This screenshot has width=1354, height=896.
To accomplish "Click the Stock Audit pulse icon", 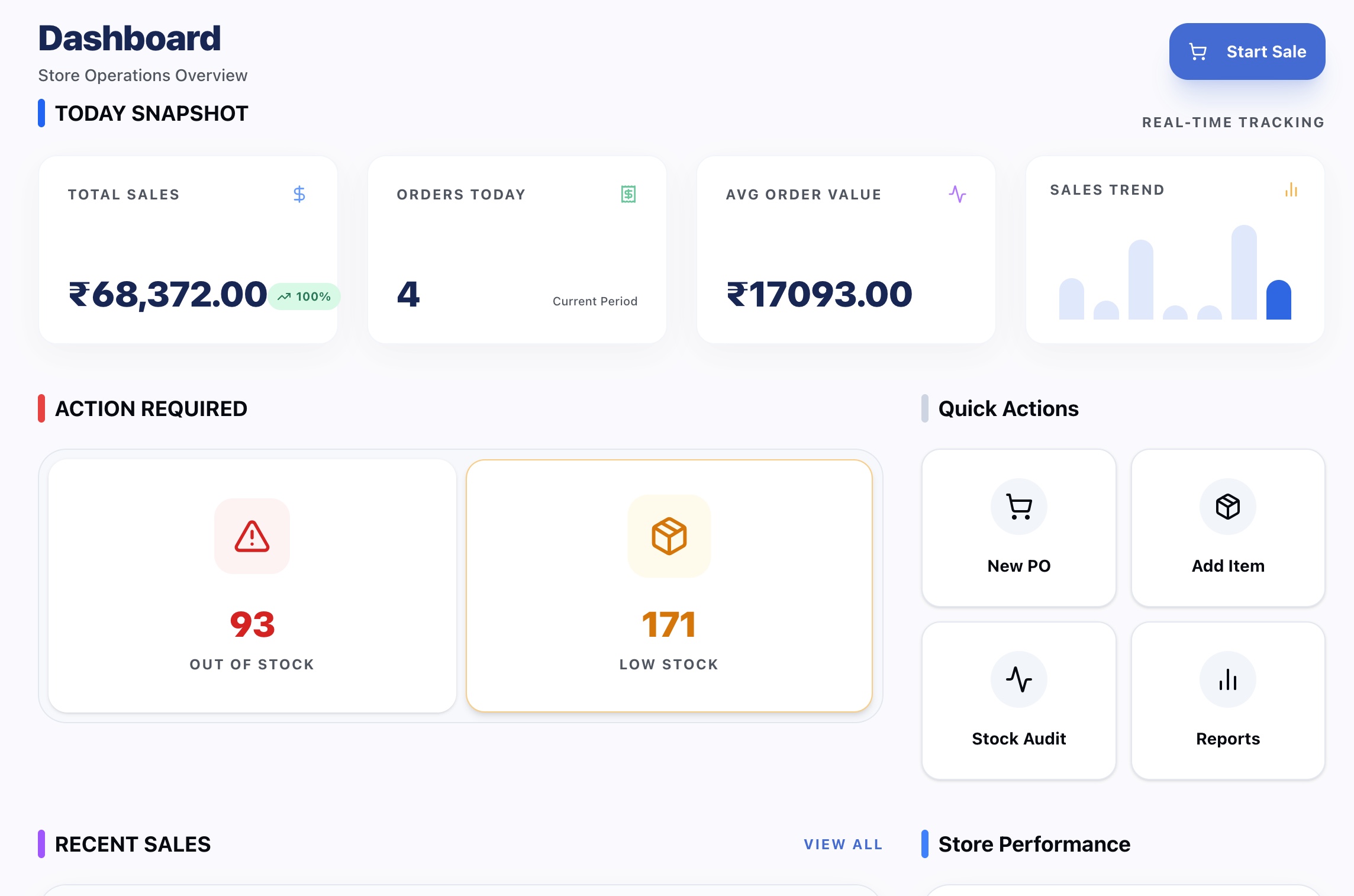I will coord(1018,679).
